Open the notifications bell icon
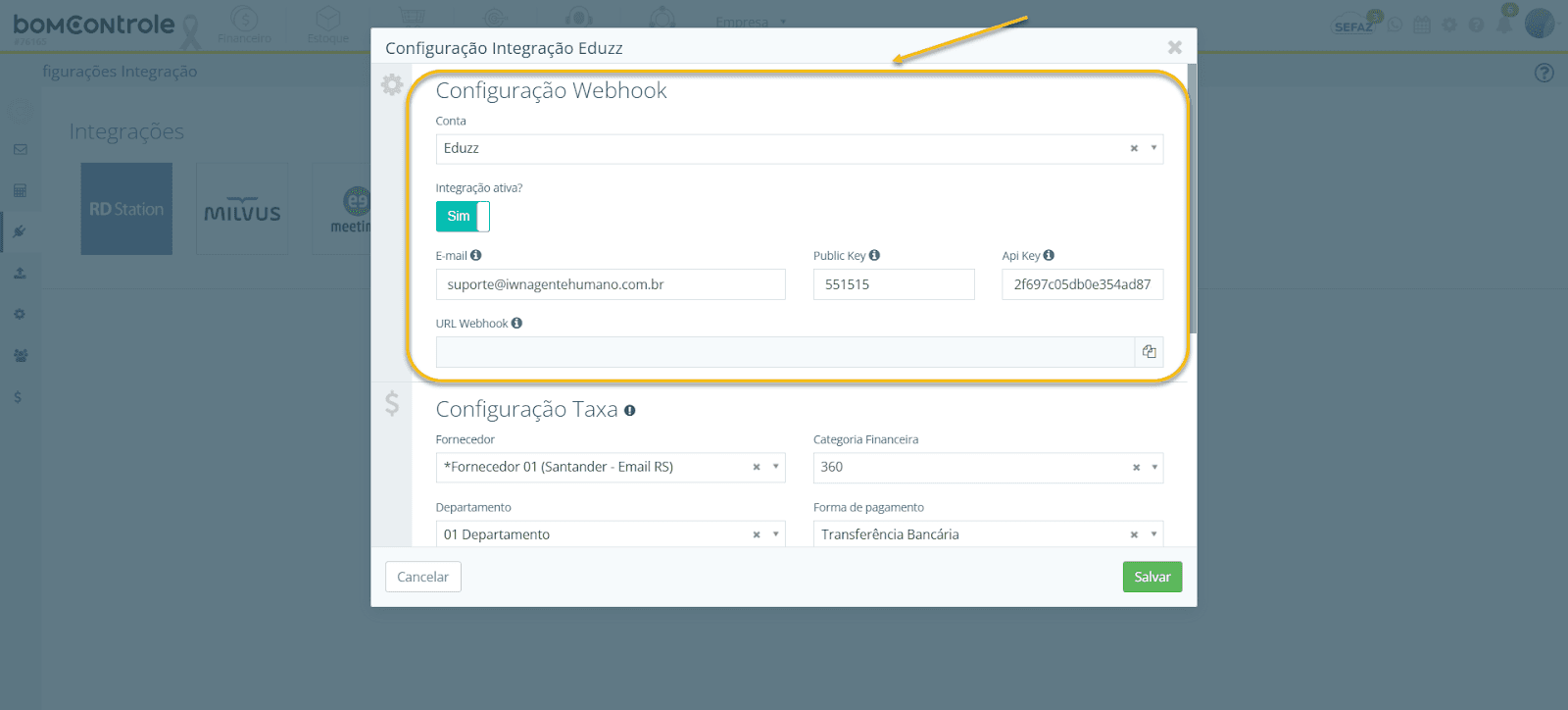Image resolution: width=1568 pixels, height=710 pixels. click(1504, 24)
